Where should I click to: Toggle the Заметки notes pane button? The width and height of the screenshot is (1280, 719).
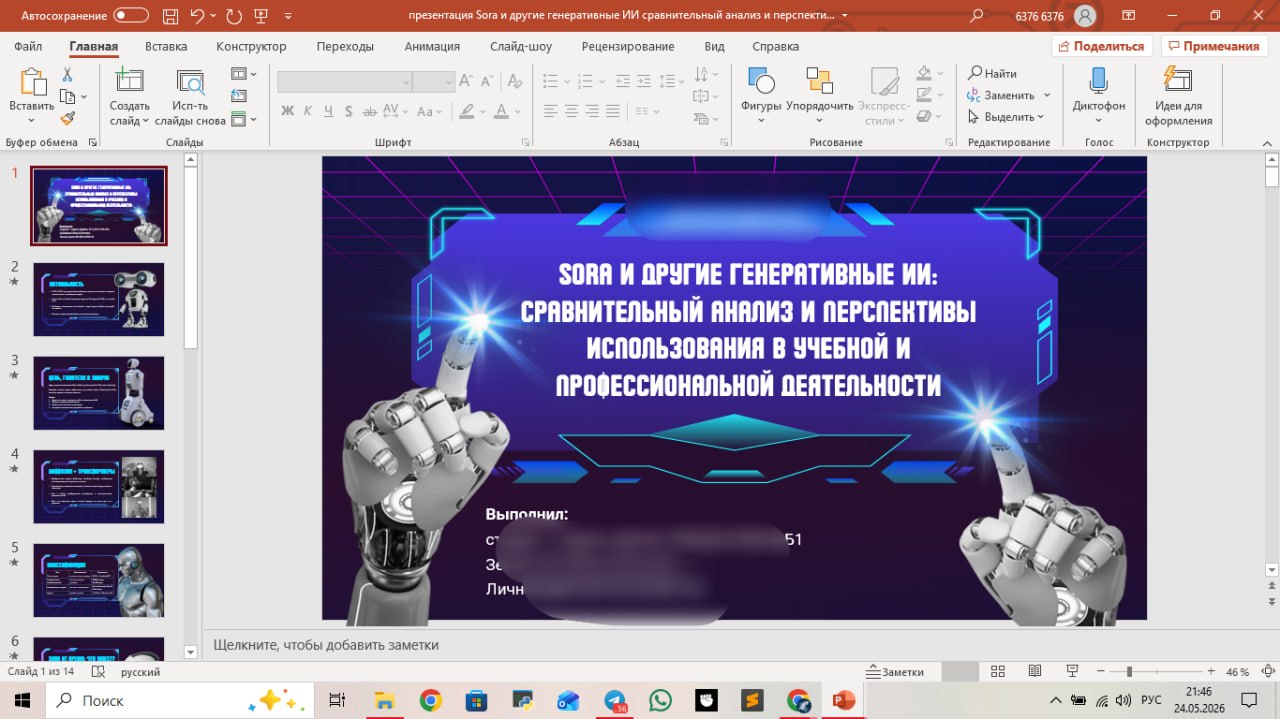click(895, 672)
